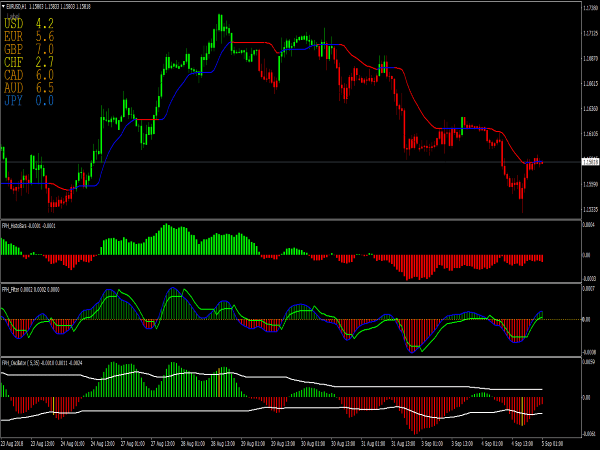
Task: Select the blue JPY currency label
Action: pos(14,101)
